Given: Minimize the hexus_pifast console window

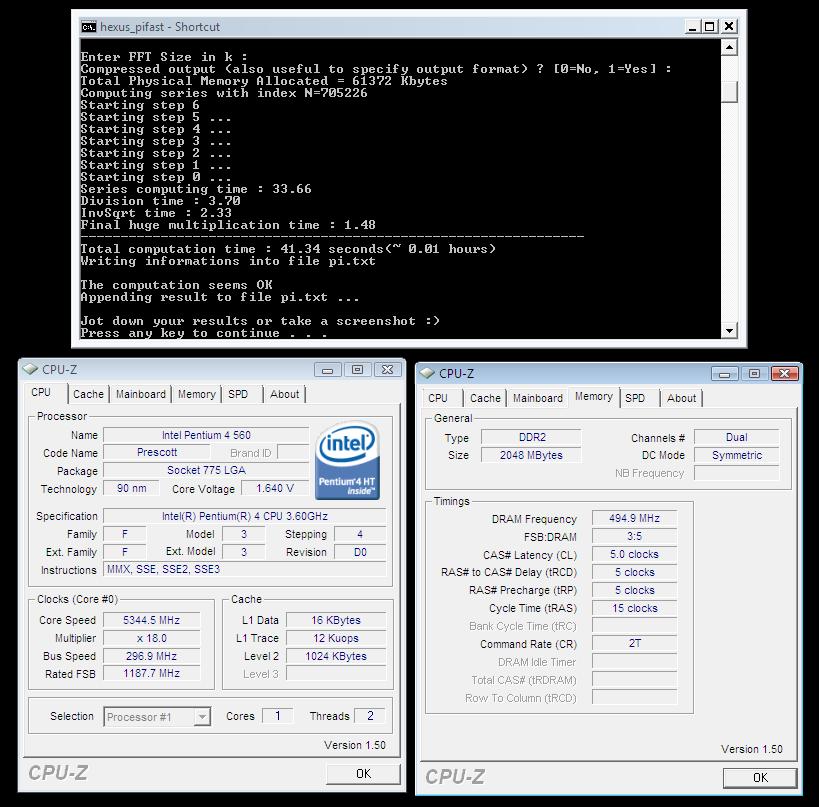Looking at the screenshot, I should [693, 26].
